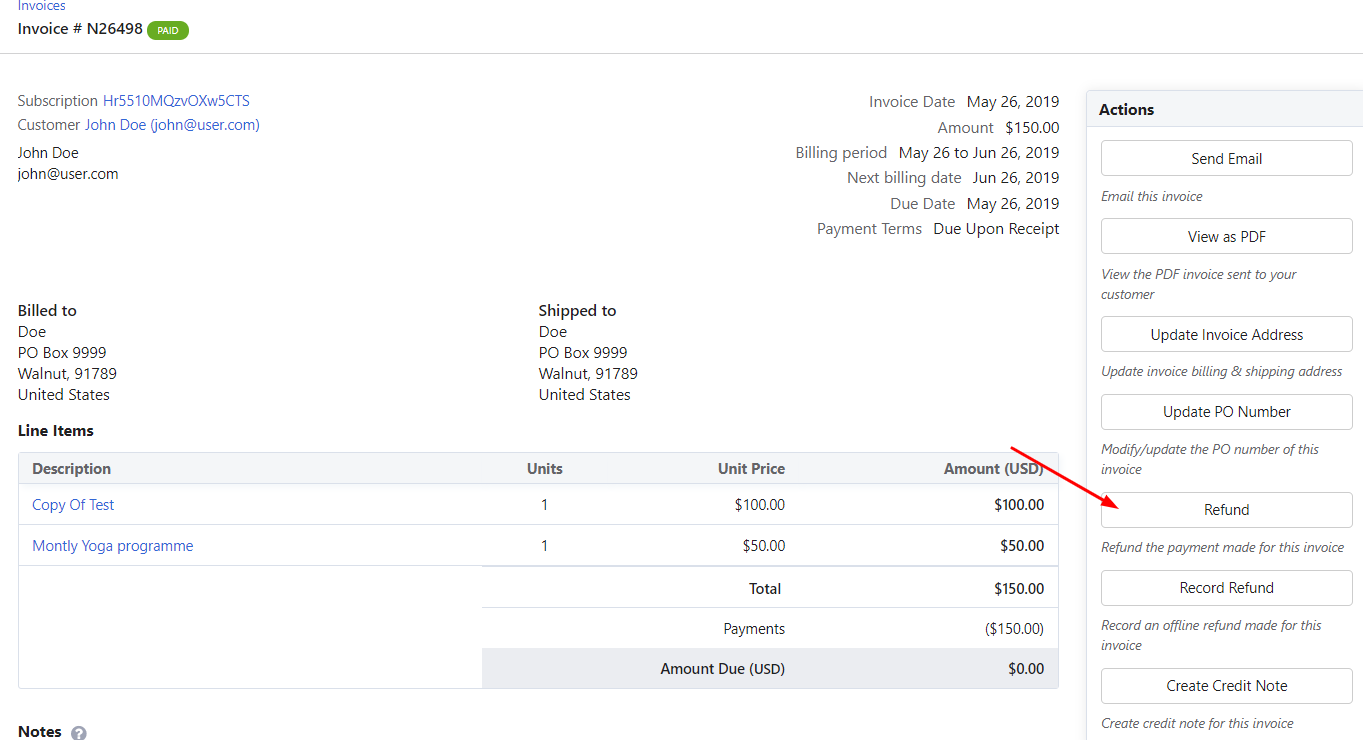Click the Create Credit Note button

(1226, 686)
